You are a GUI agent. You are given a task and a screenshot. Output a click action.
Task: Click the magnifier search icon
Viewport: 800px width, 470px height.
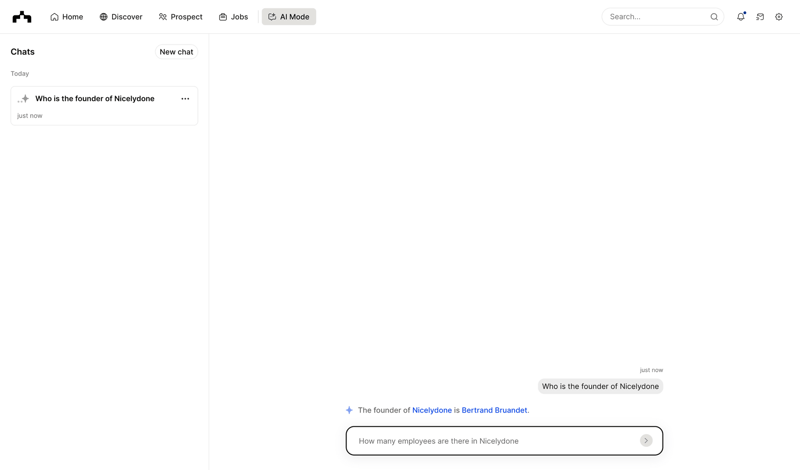pos(714,17)
